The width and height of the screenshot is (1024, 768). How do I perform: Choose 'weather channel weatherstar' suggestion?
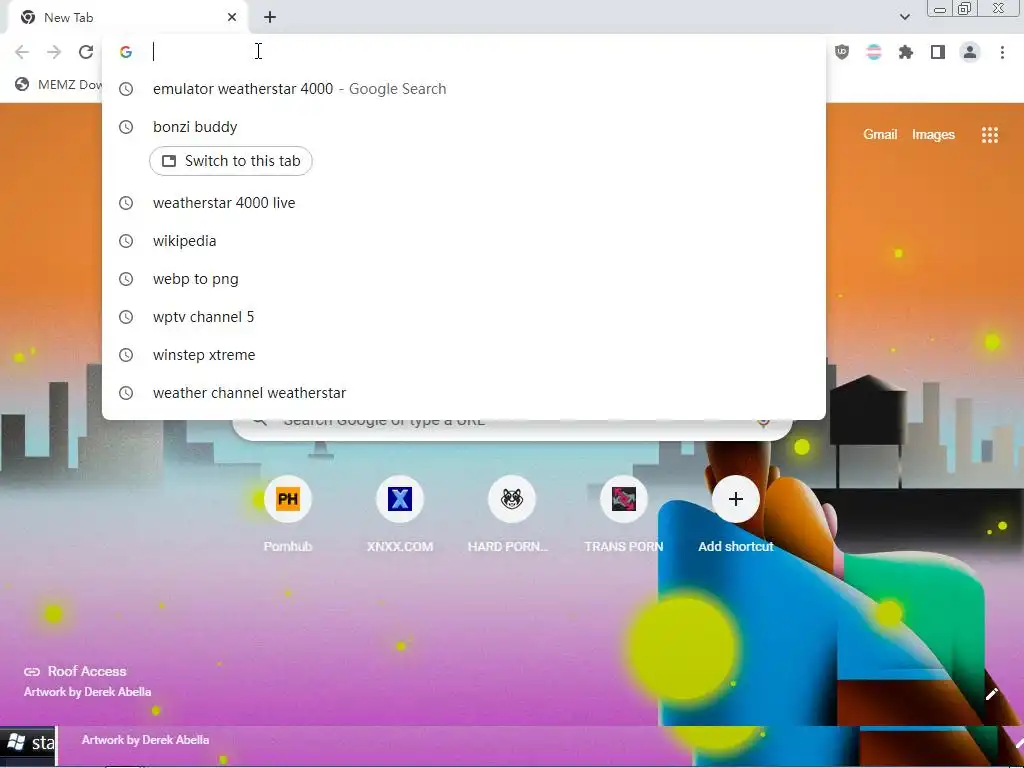(464, 392)
